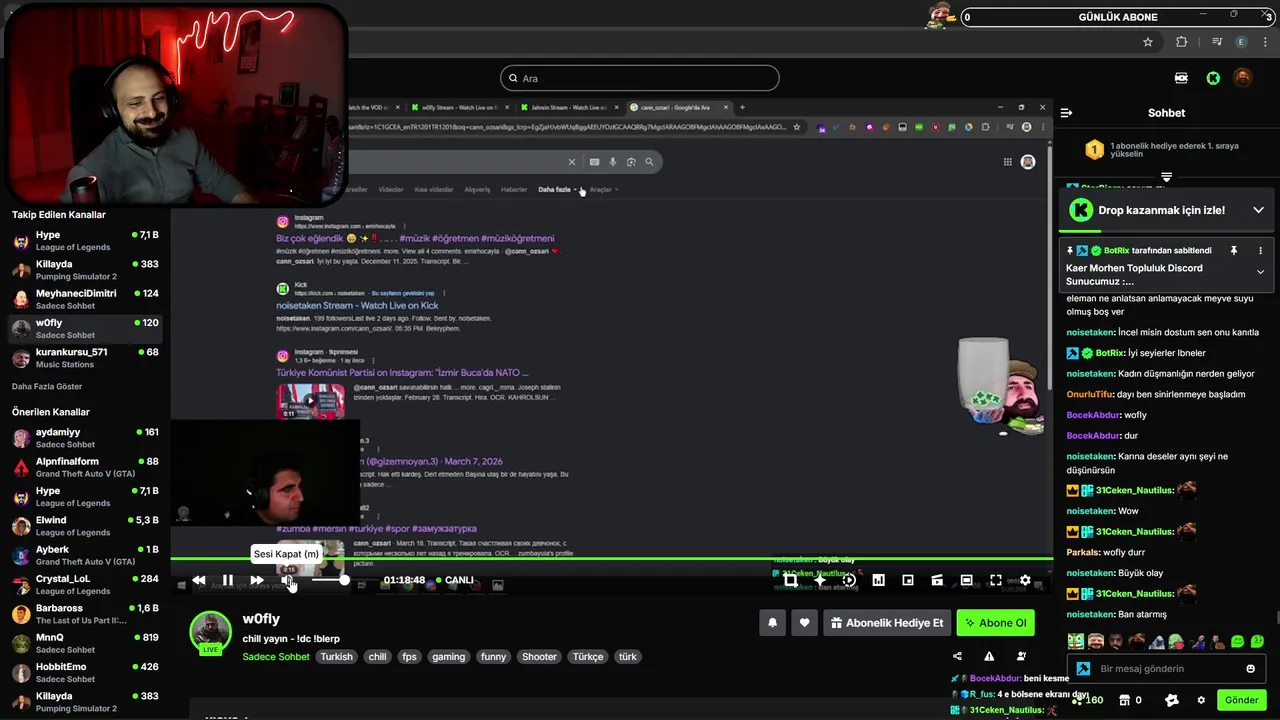Expand the Drop kazanmak için izle banner
Screen dimensions: 1280x720
point(1258,210)
